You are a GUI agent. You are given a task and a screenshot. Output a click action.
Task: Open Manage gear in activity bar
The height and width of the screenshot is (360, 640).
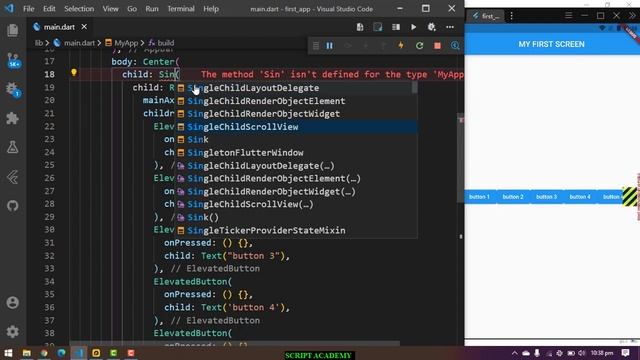[x=13, y=331]
